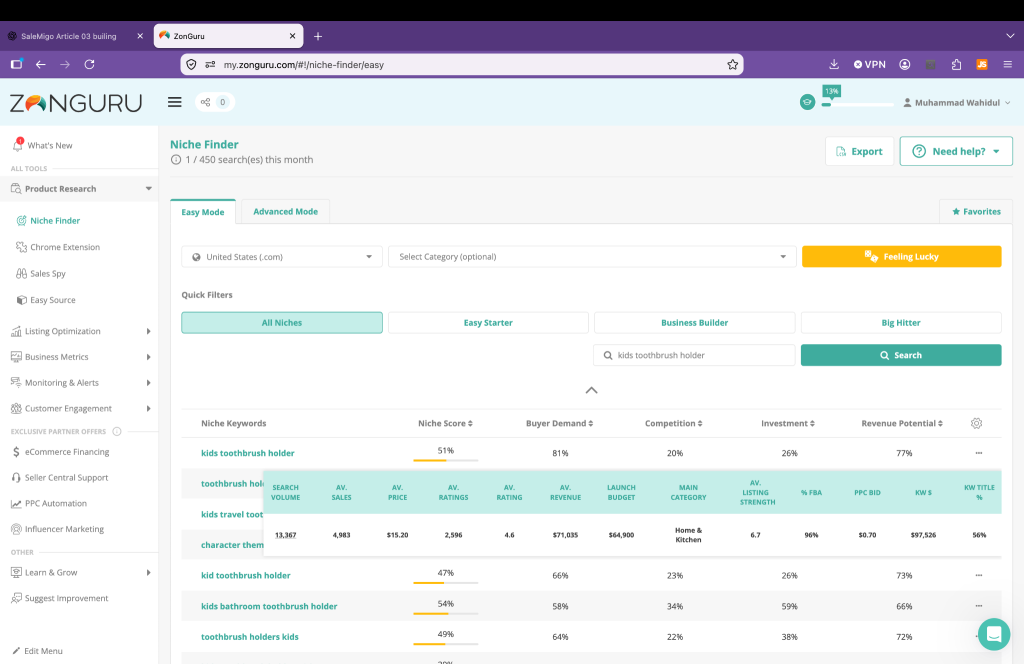This screenshot has width=1024, height=664.
Task: Switch to the Advanced Mode tab
Action: coord(285,212)
